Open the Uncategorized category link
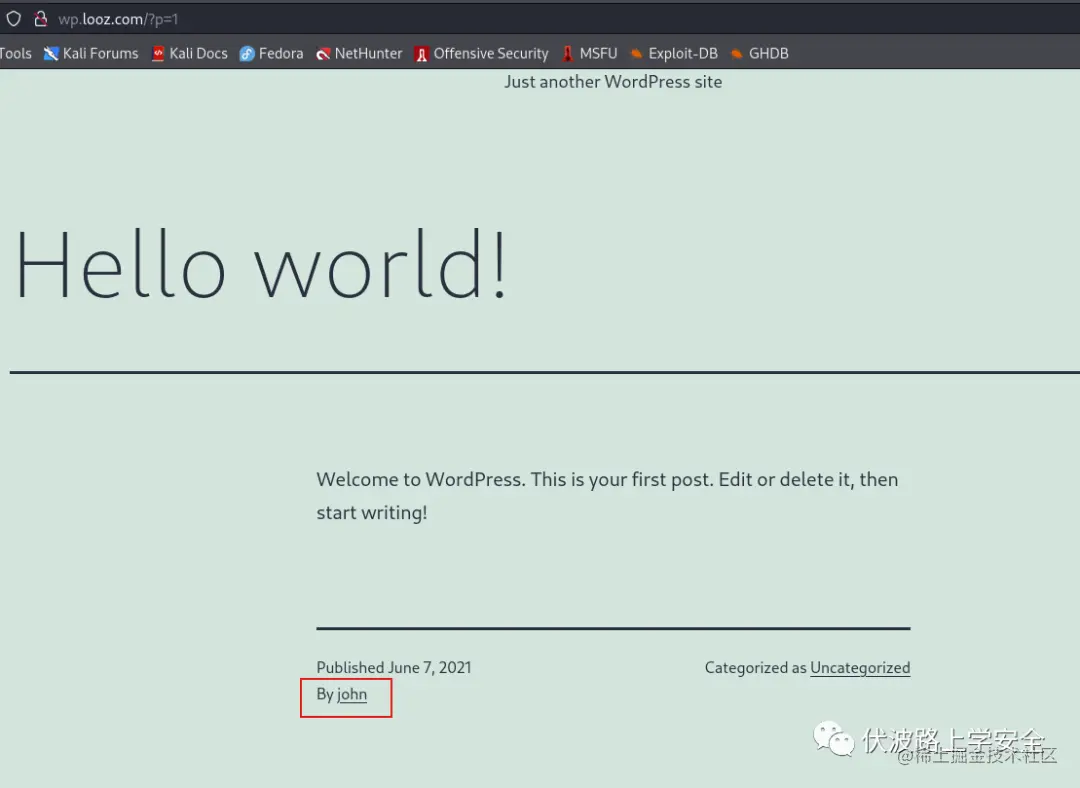This screenshot has width=1080, height=788. [860, 667]
